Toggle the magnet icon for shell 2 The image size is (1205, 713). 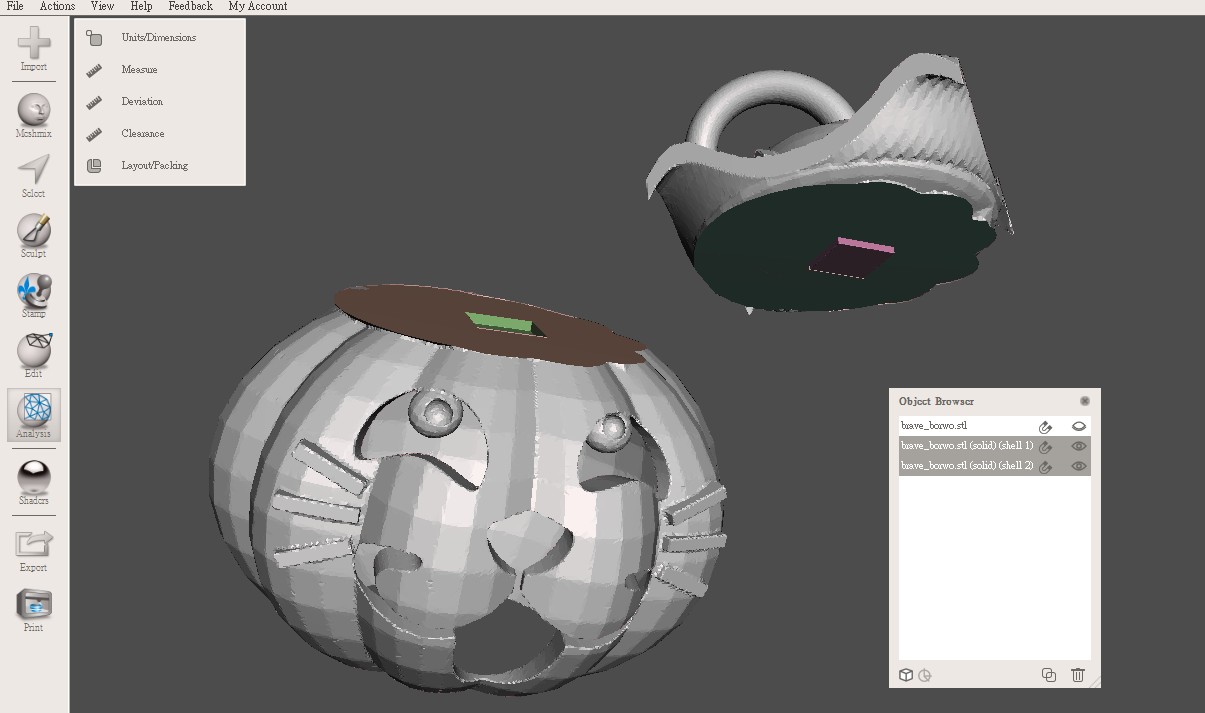[1046, 467]
